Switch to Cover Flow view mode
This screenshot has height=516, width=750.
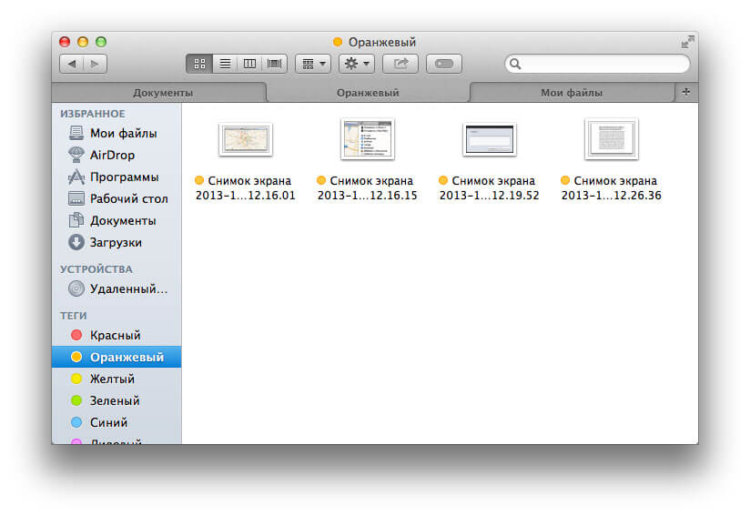[275, 64]
